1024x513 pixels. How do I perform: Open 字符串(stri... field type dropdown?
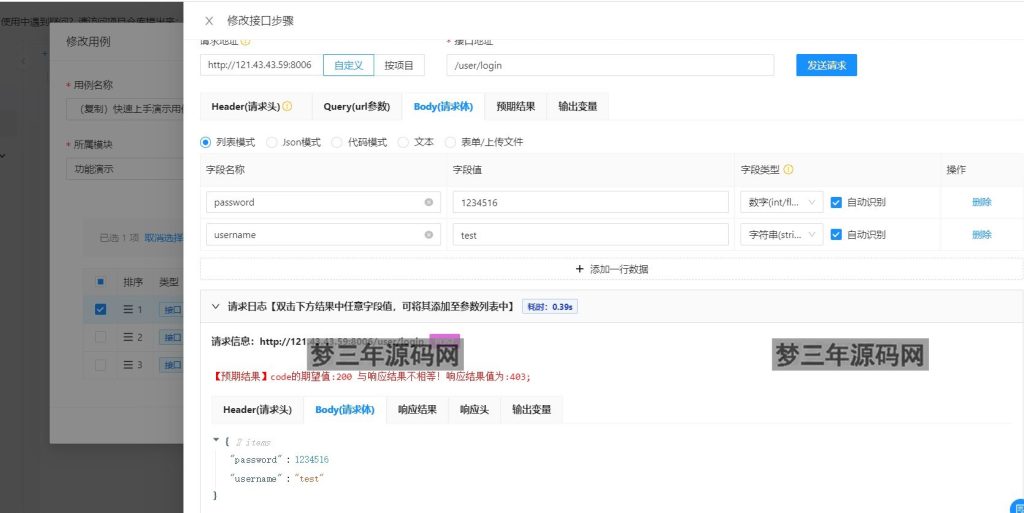[x=782, y=235]
